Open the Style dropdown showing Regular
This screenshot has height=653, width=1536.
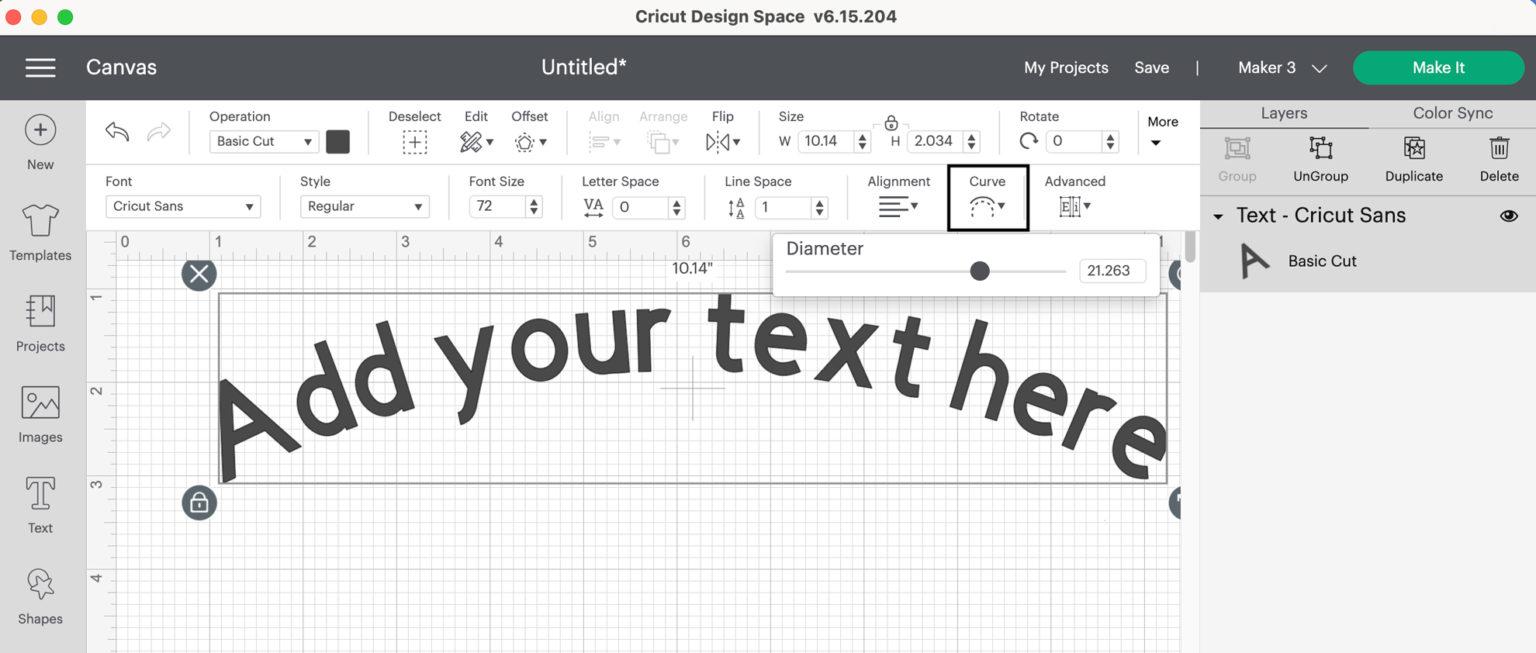tap(364, 206)
